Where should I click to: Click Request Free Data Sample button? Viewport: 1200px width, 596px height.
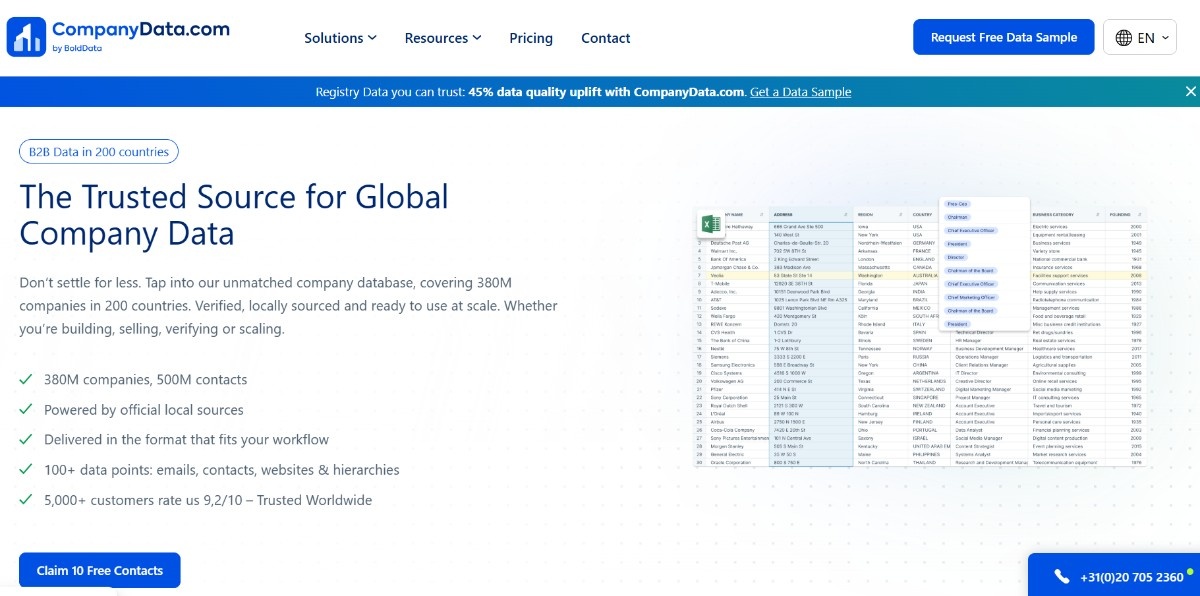(1003, 38)
